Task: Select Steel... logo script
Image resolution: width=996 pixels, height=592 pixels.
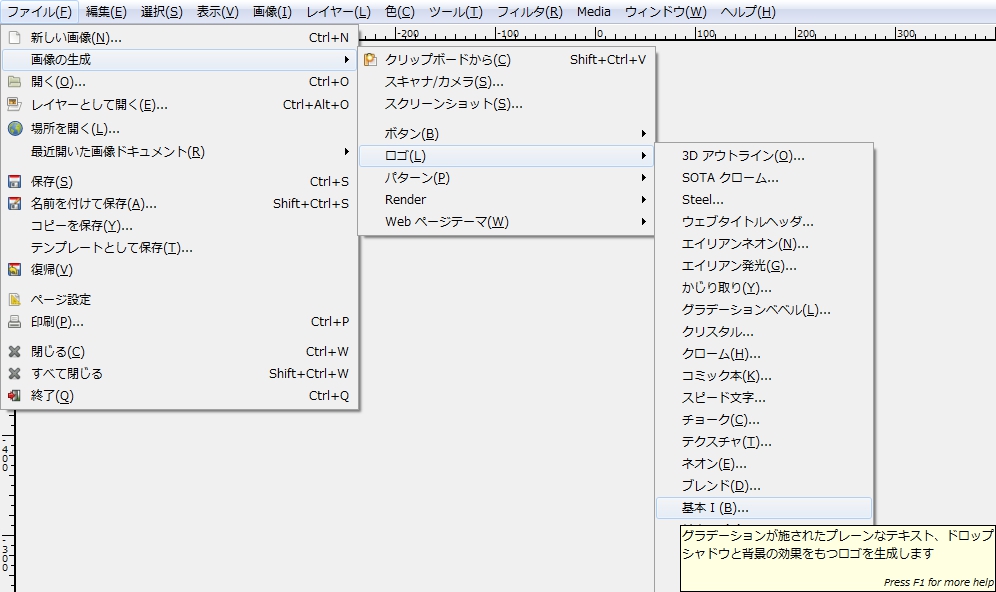Action: (x=764, y=199)
